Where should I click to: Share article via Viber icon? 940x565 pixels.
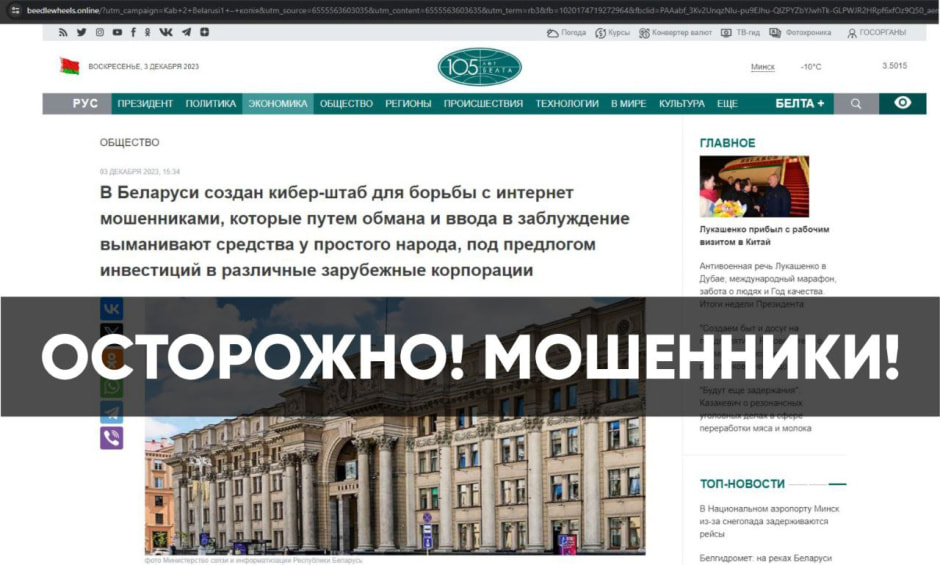pyautogui.click(x=112, y=438)
